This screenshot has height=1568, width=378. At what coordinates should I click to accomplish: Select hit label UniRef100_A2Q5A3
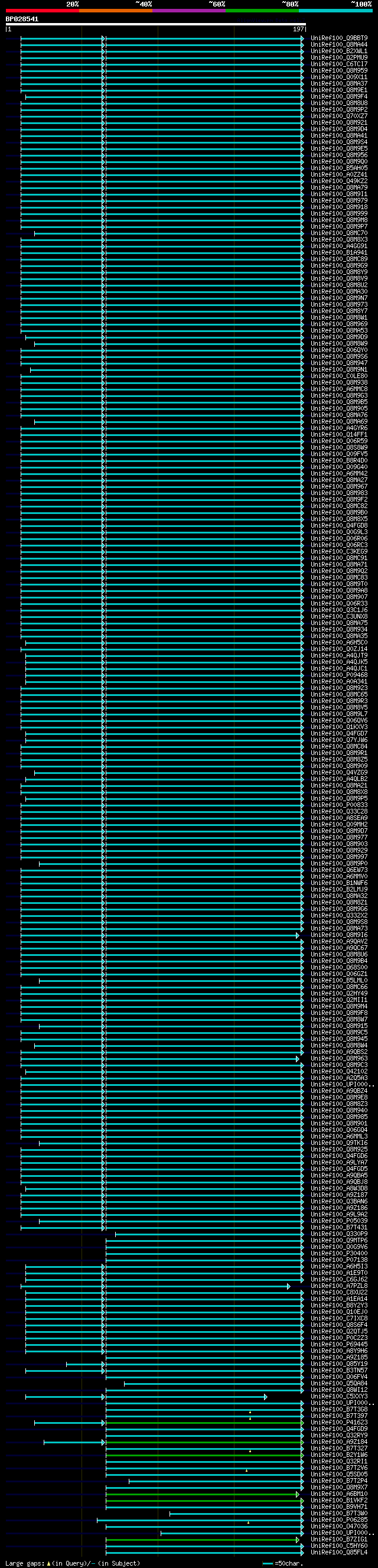[339, 1079]
